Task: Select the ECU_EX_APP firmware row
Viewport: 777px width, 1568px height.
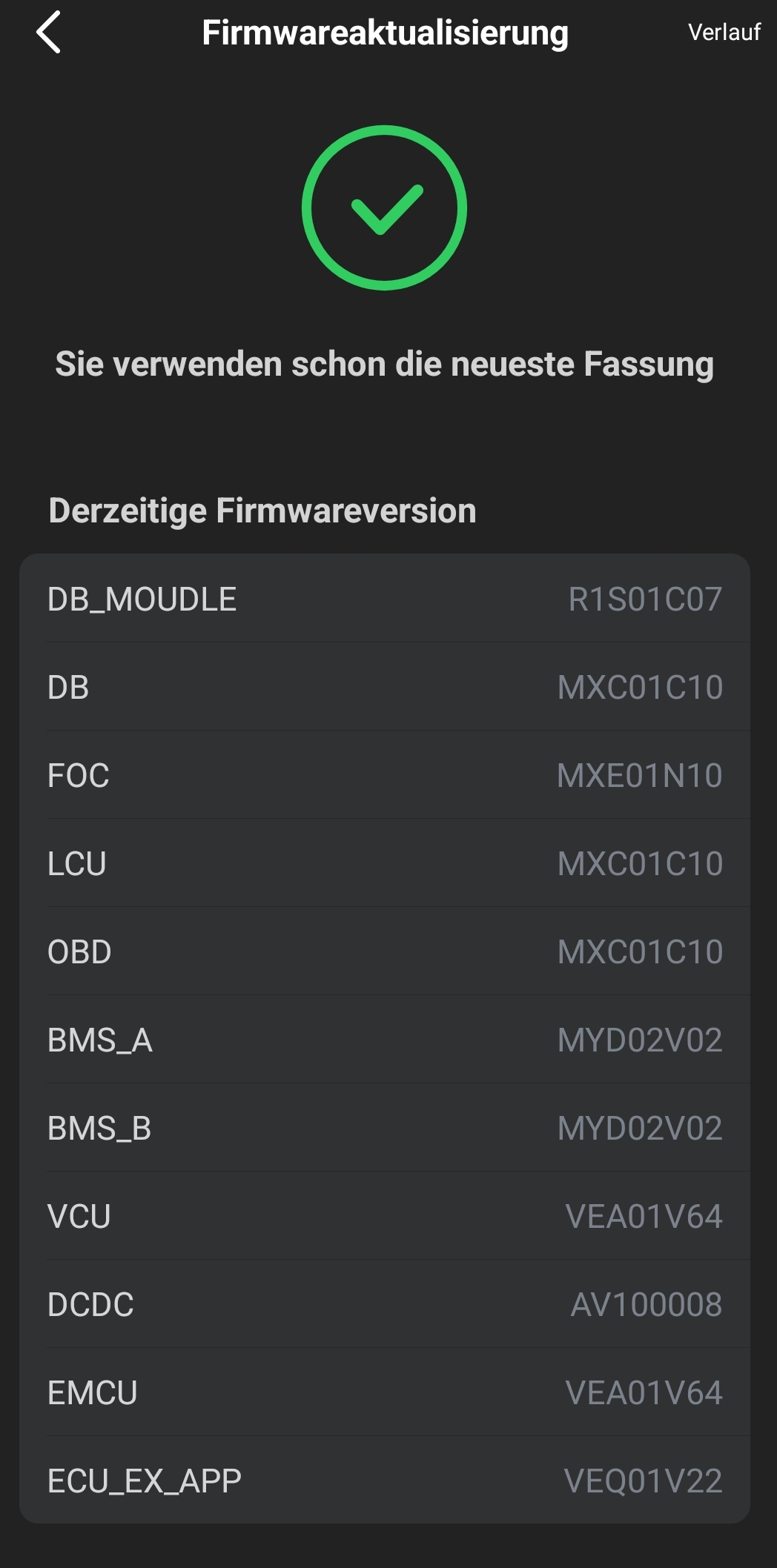Action: tap(384, 1481)
